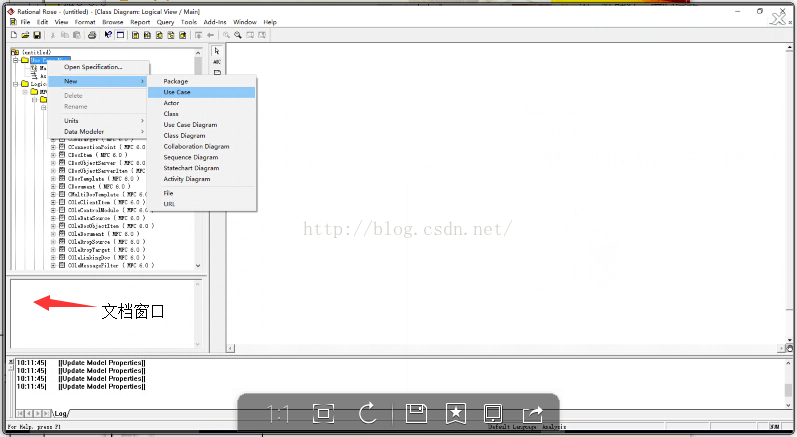This screenshot has width=797, height=437.
Task: Open the Query menu
Action: 165,22
